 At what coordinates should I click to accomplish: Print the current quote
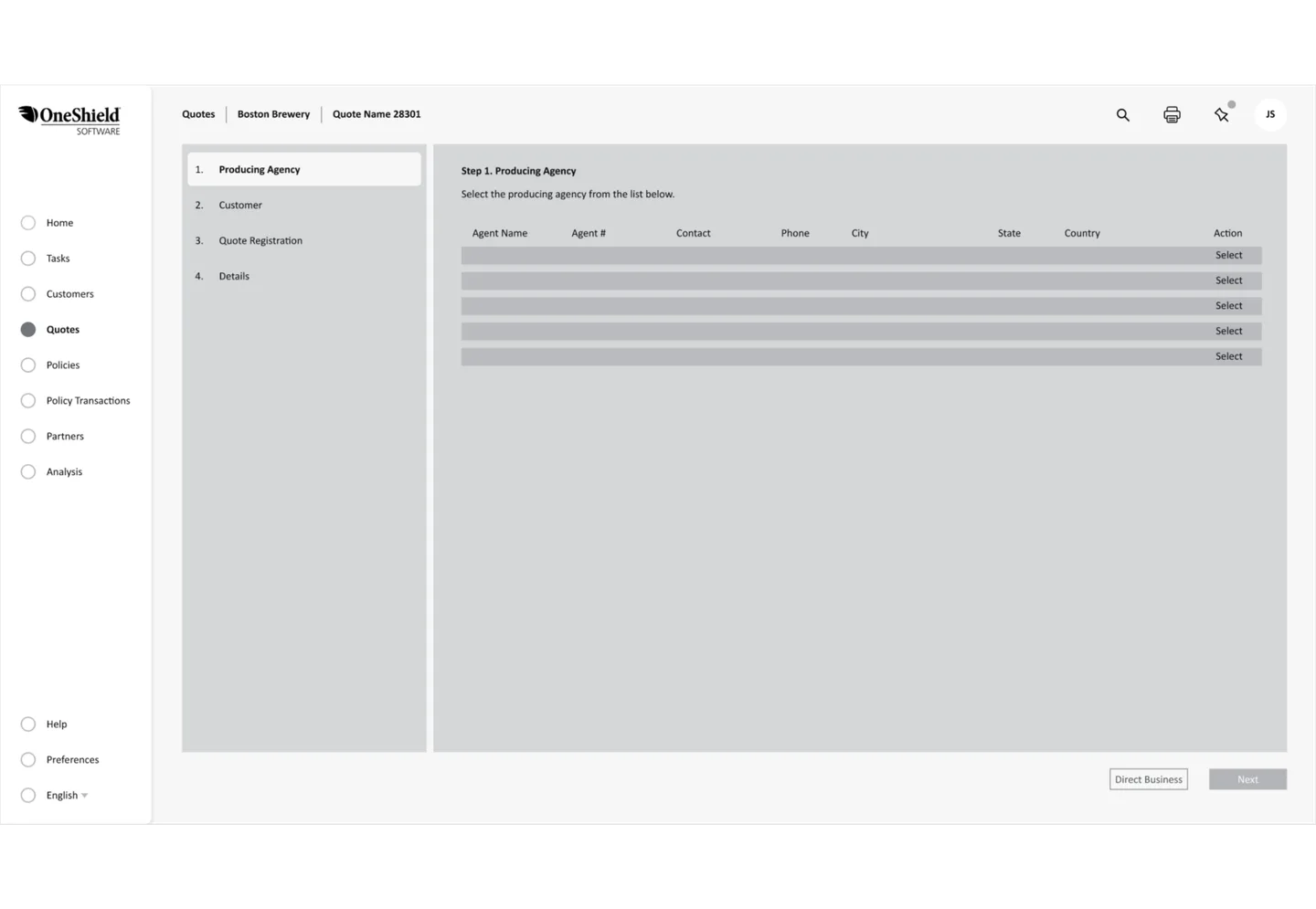(1172, 114)
